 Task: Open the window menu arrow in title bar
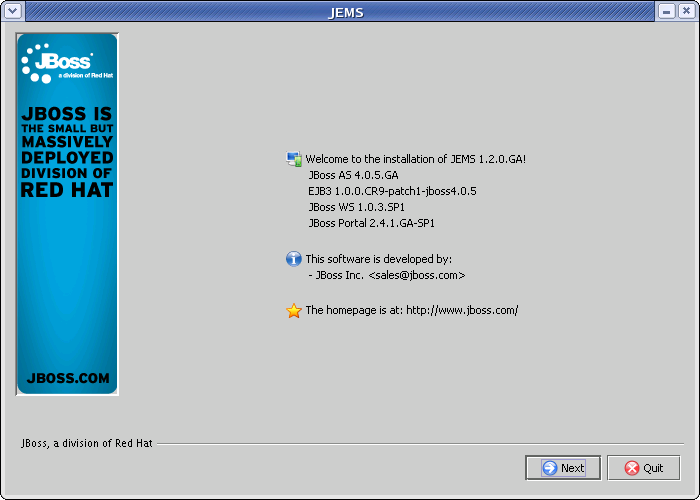click(12, 10)
